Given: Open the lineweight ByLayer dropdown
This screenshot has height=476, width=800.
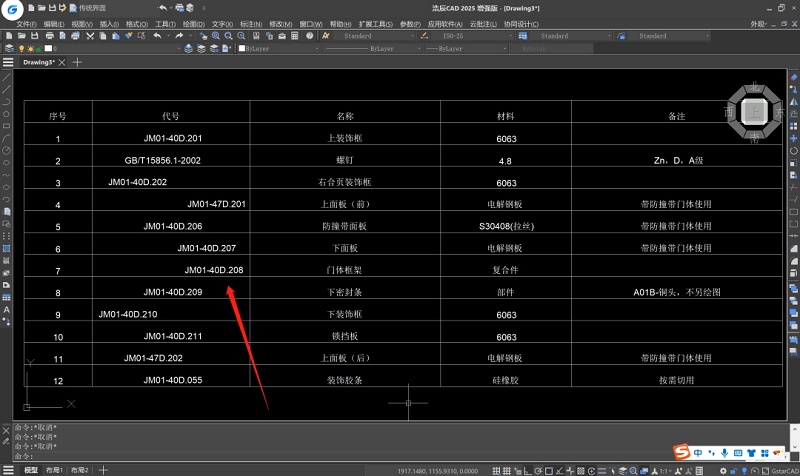Looking at the screenshot, I should click(466, 48).
